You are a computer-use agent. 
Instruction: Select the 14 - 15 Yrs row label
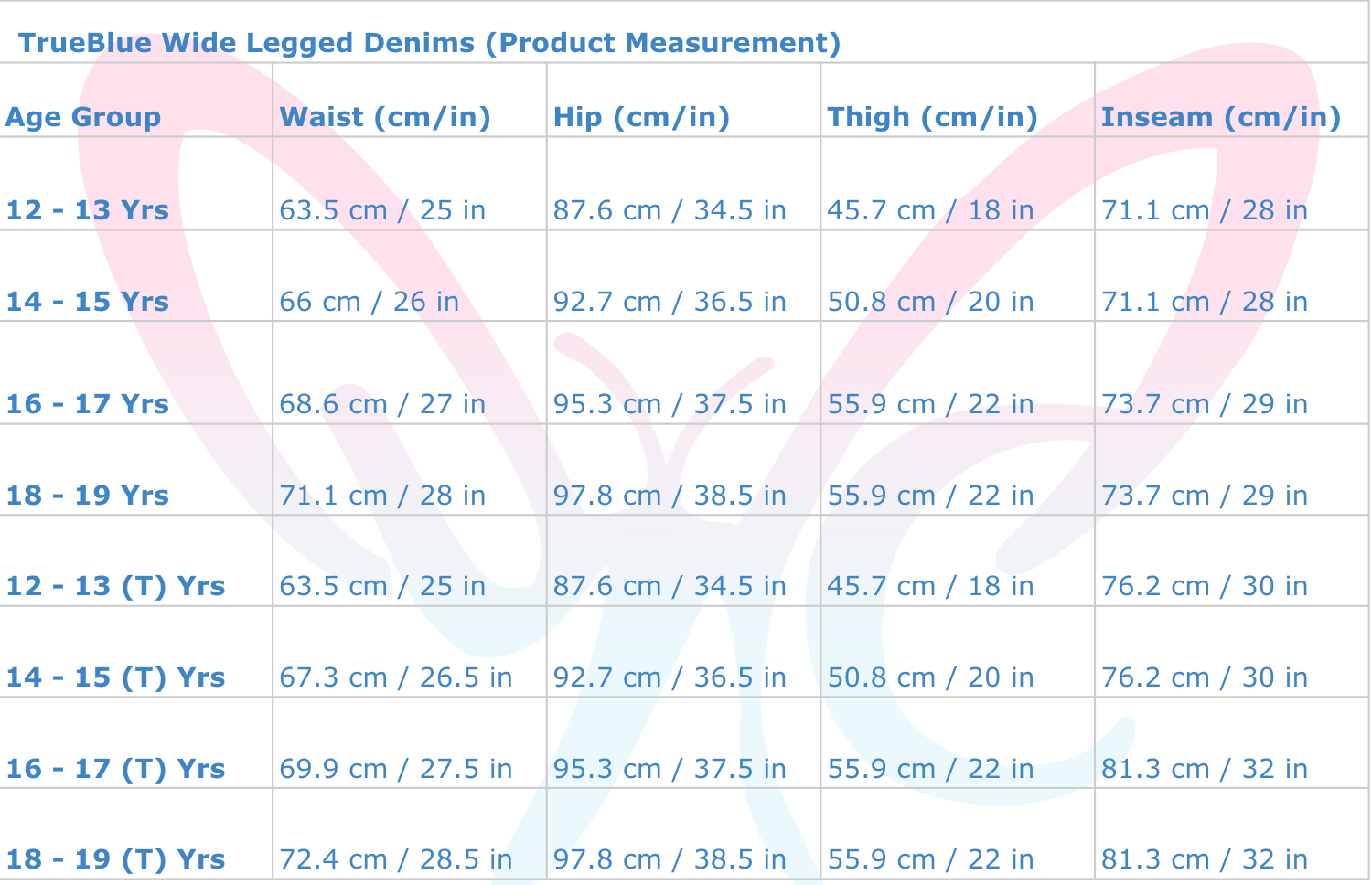[88, 302]
